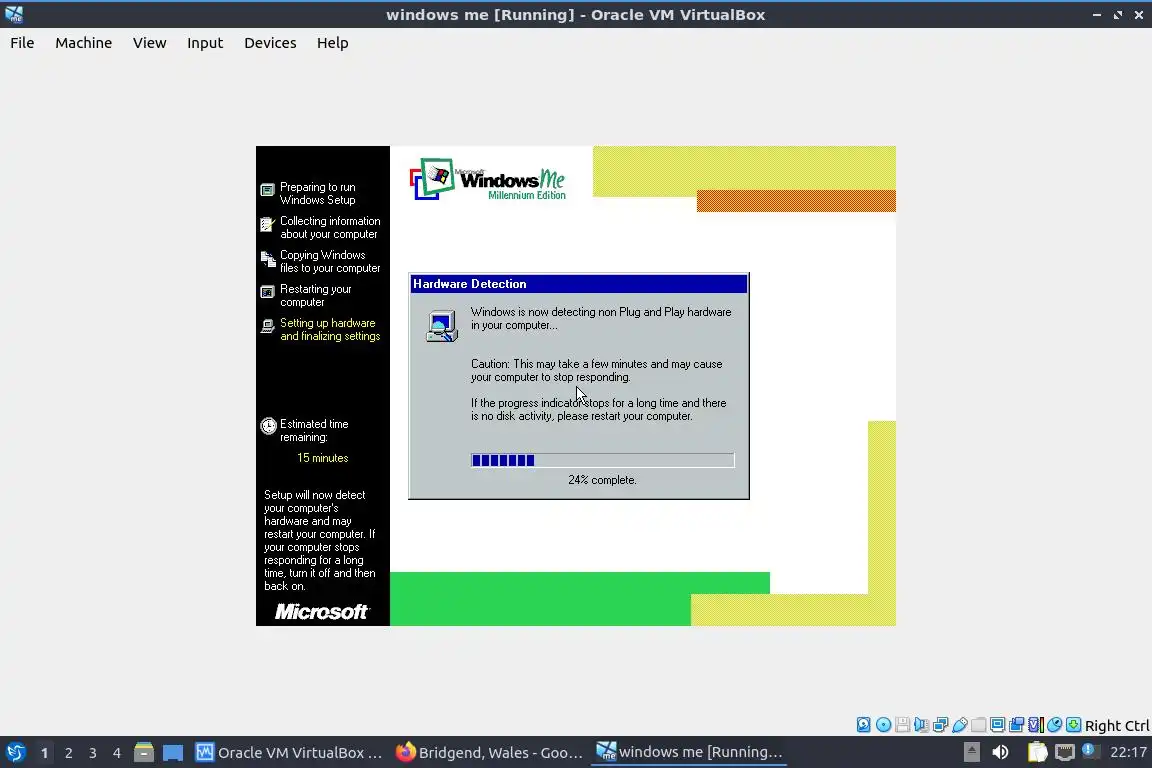Viewport: 1152px width, 768px height.
Task: Click the show desktop blue icon in taskbar
Action: pyautogui.click(x=173, y=753)
